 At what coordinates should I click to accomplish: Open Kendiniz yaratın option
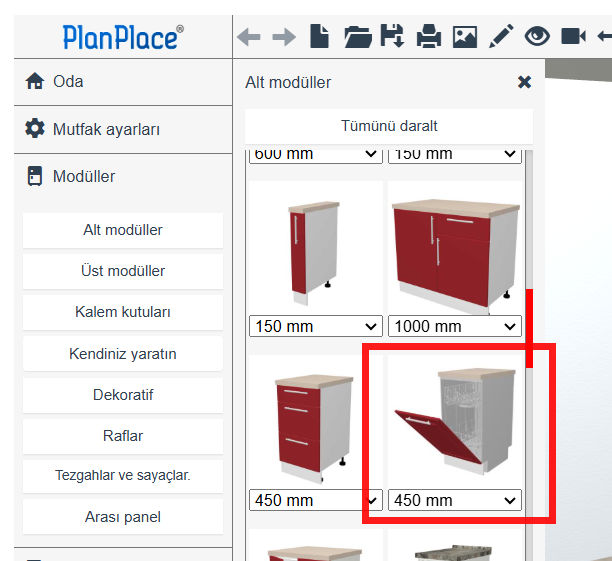click(123, 354)
